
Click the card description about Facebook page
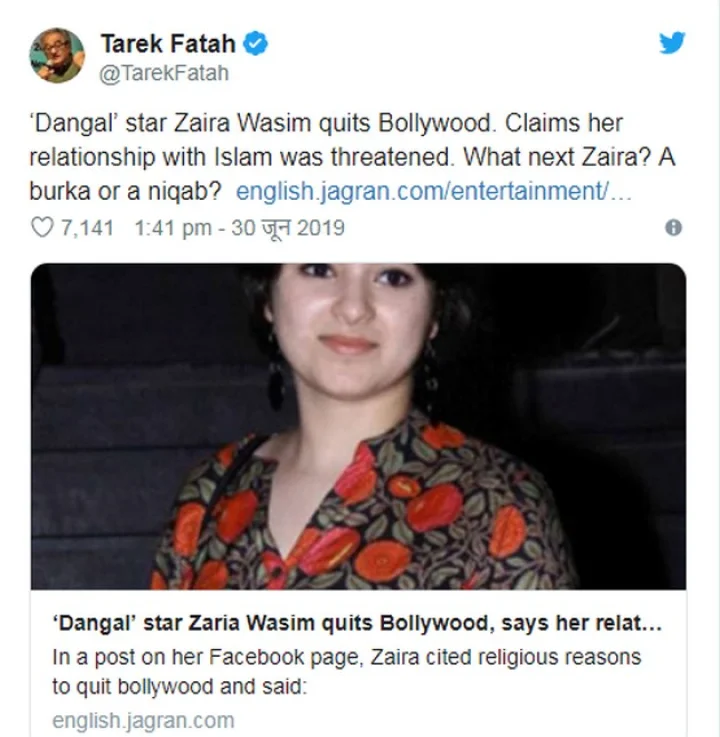[x=346, y=672]
